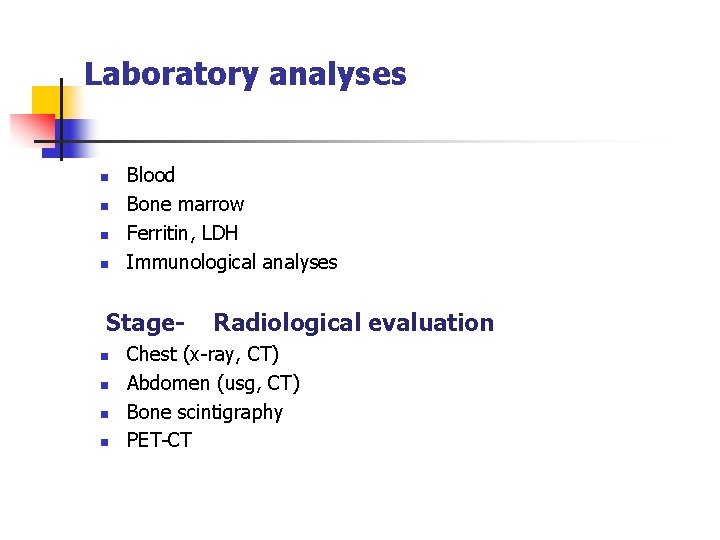Click the bullet next to Chest (x-ray, CT)
720x540 pixels.
[x=102, y=357]
